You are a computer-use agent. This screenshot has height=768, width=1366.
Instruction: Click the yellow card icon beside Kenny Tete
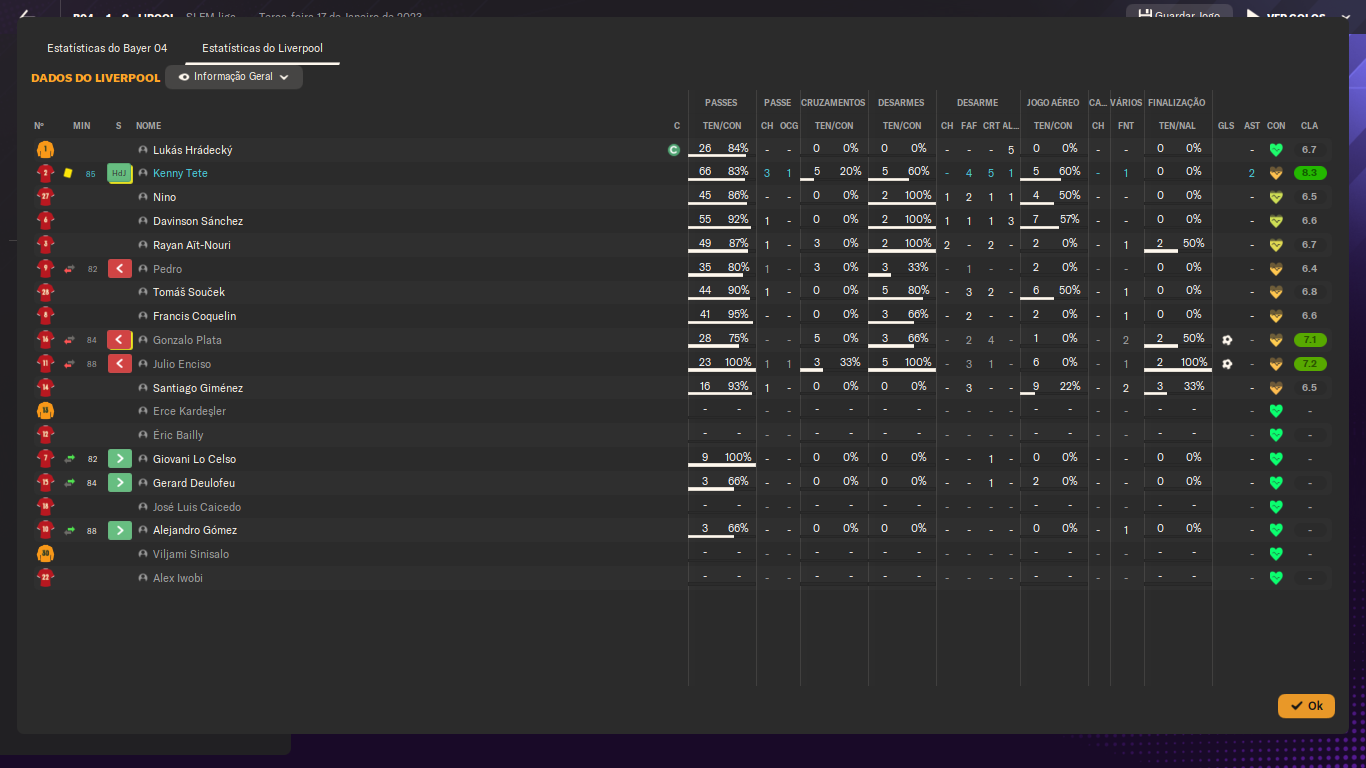click(68, 173)
